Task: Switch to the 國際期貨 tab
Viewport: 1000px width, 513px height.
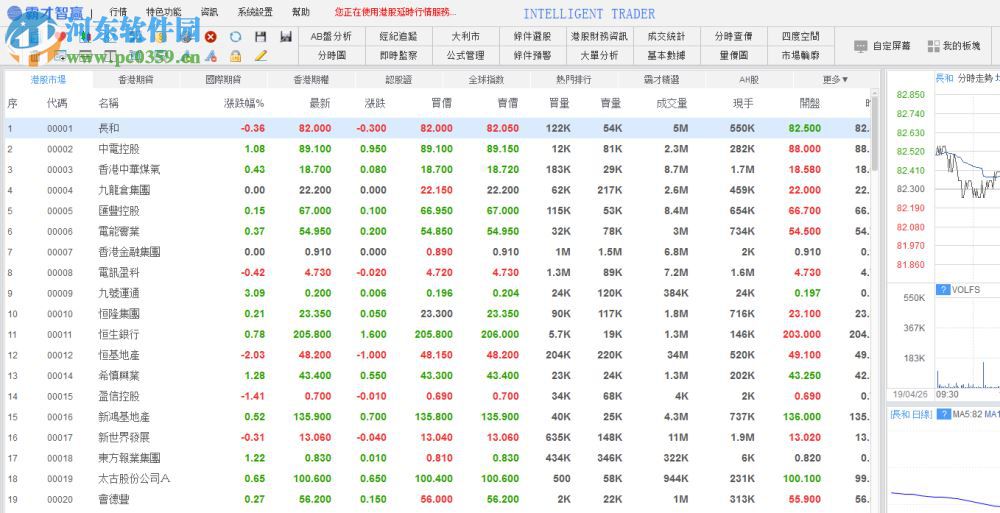Action: [223, 80]
